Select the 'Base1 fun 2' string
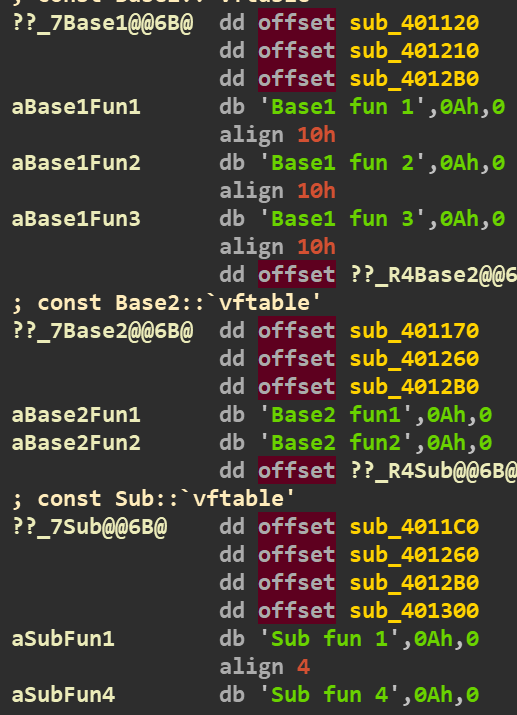Image resolution: width=517 pixels, height=715 pixels. [342, 163]
